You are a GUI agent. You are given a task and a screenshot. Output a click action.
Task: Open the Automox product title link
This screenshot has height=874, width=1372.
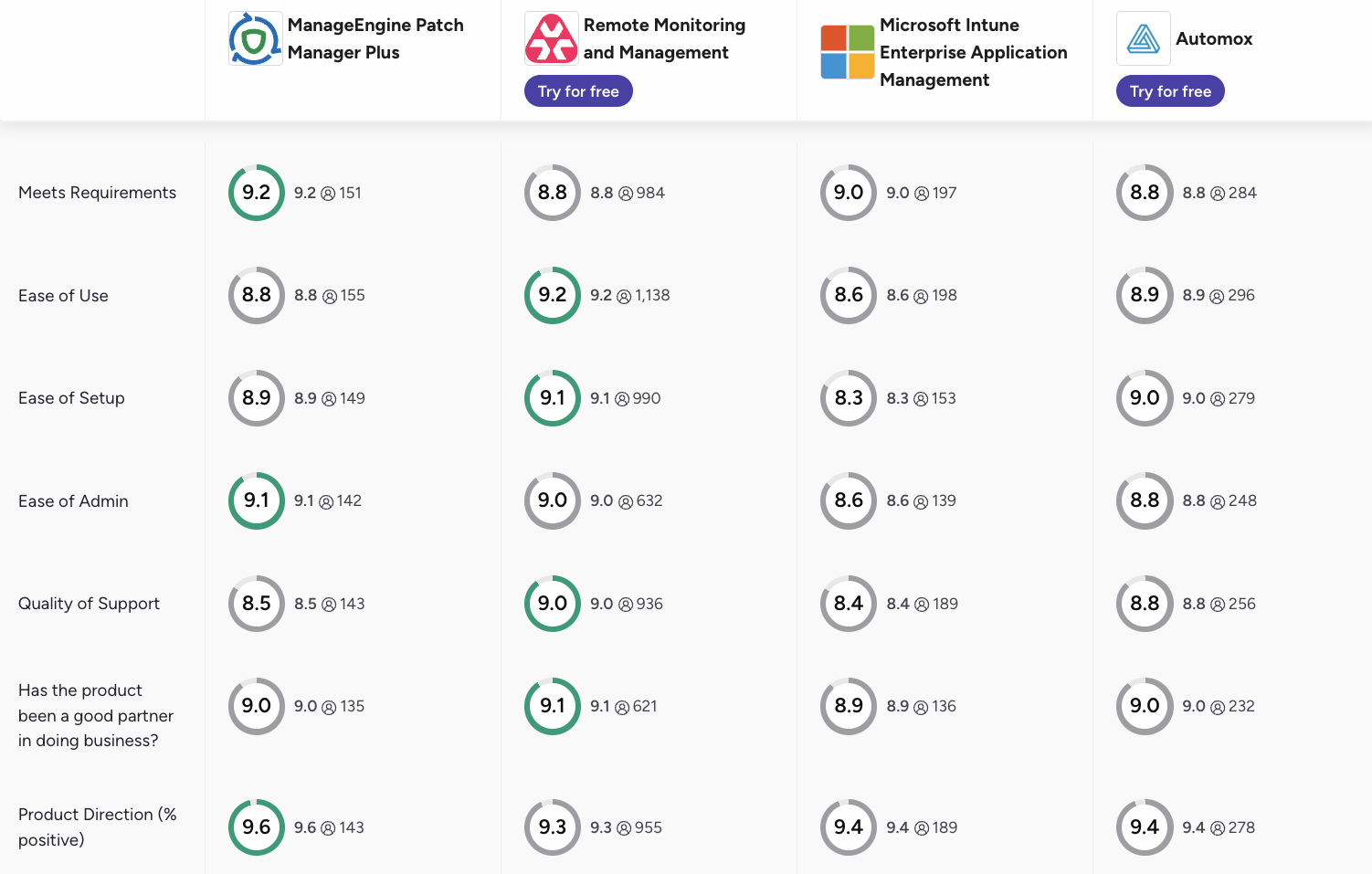(x=1214, y=38)
